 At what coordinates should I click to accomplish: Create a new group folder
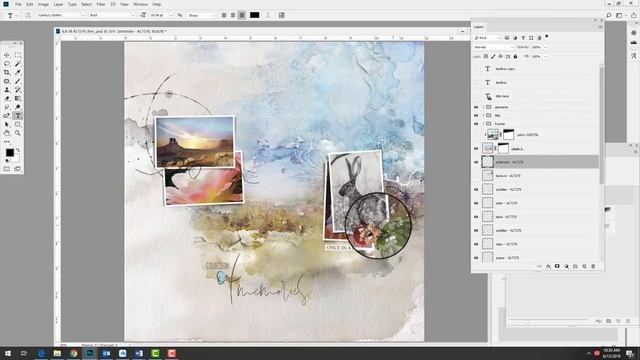click(575, 266)
